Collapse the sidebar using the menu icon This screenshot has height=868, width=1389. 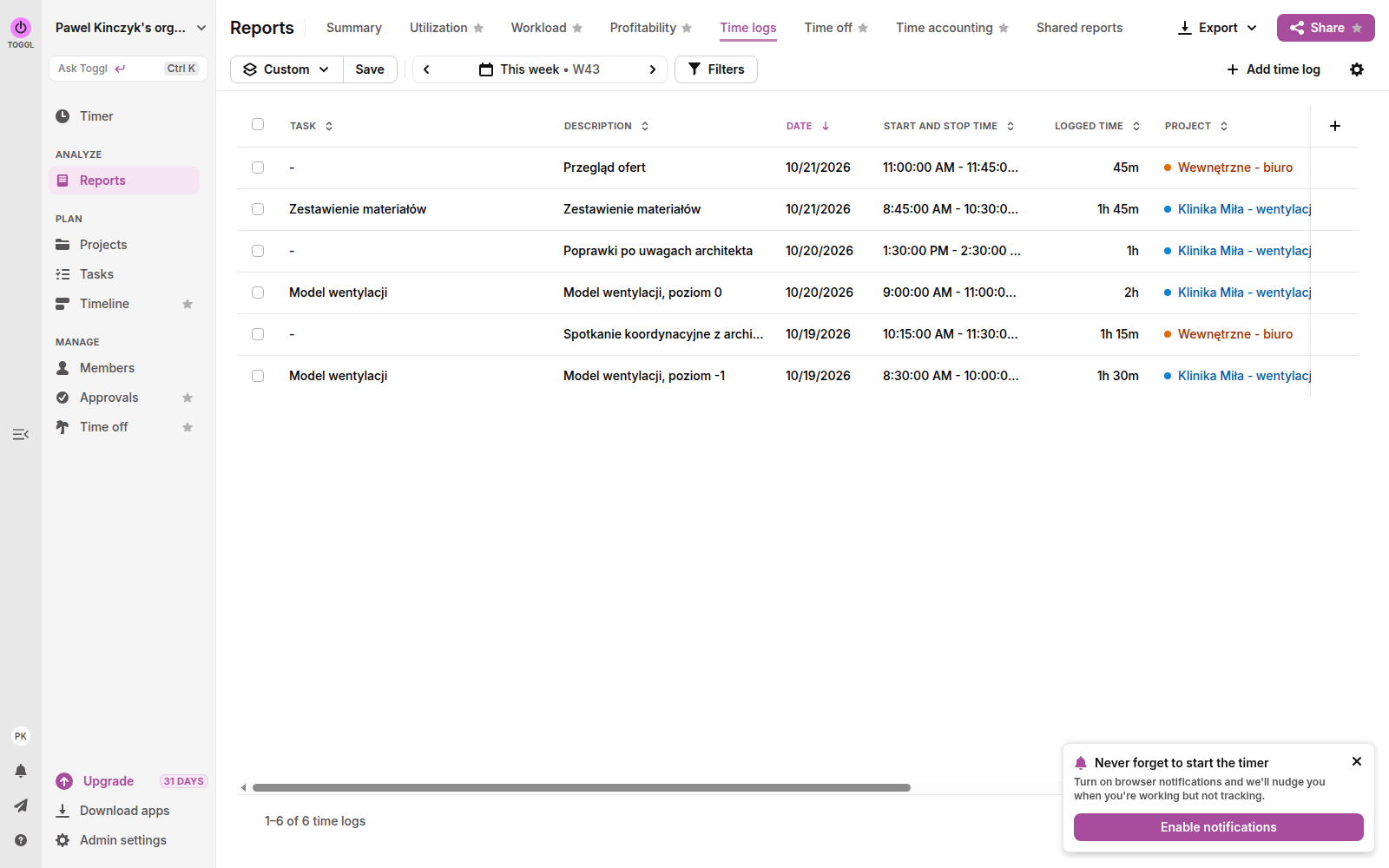pyautogui.click(x=21, y=434)
